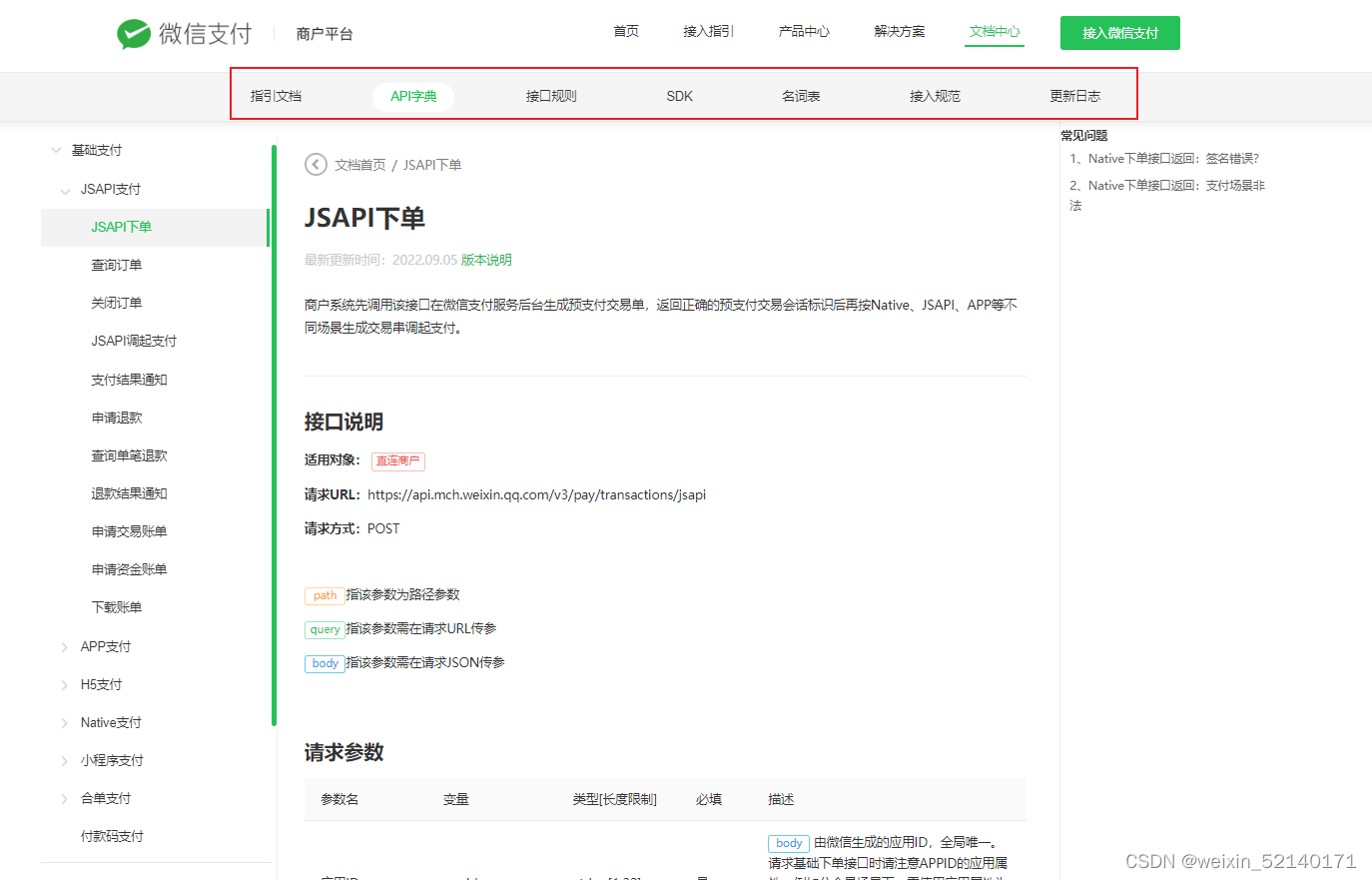Click the 接口说明 section heading

343,422
